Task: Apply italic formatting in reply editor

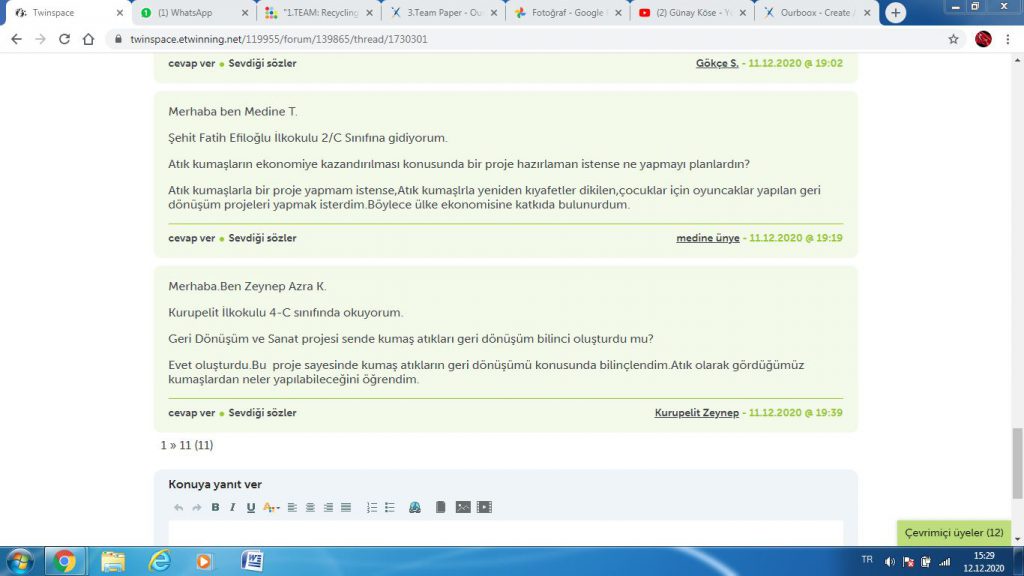Action: tap(232, 508)
